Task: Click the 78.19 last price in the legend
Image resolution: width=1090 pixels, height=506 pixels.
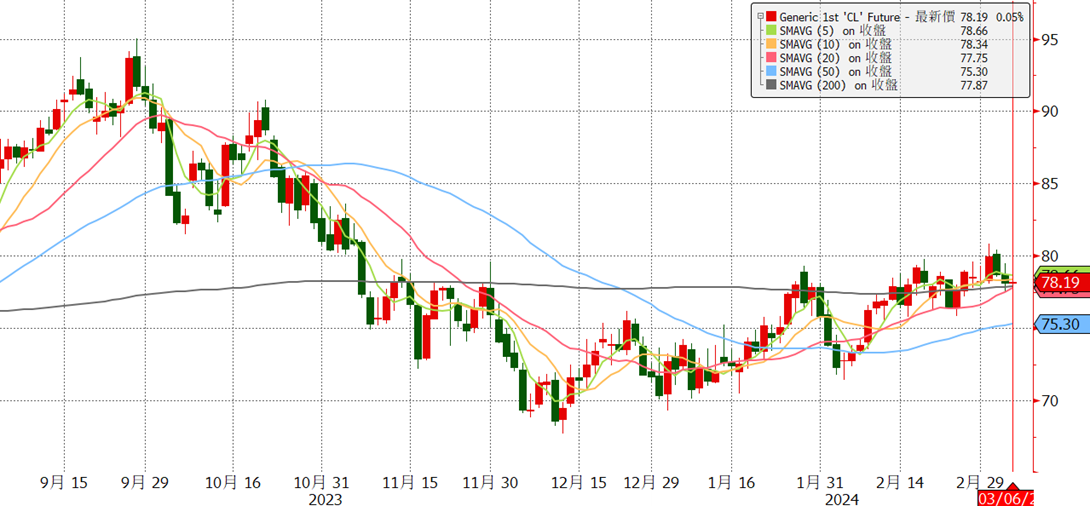Action: (x=975, y=17)
